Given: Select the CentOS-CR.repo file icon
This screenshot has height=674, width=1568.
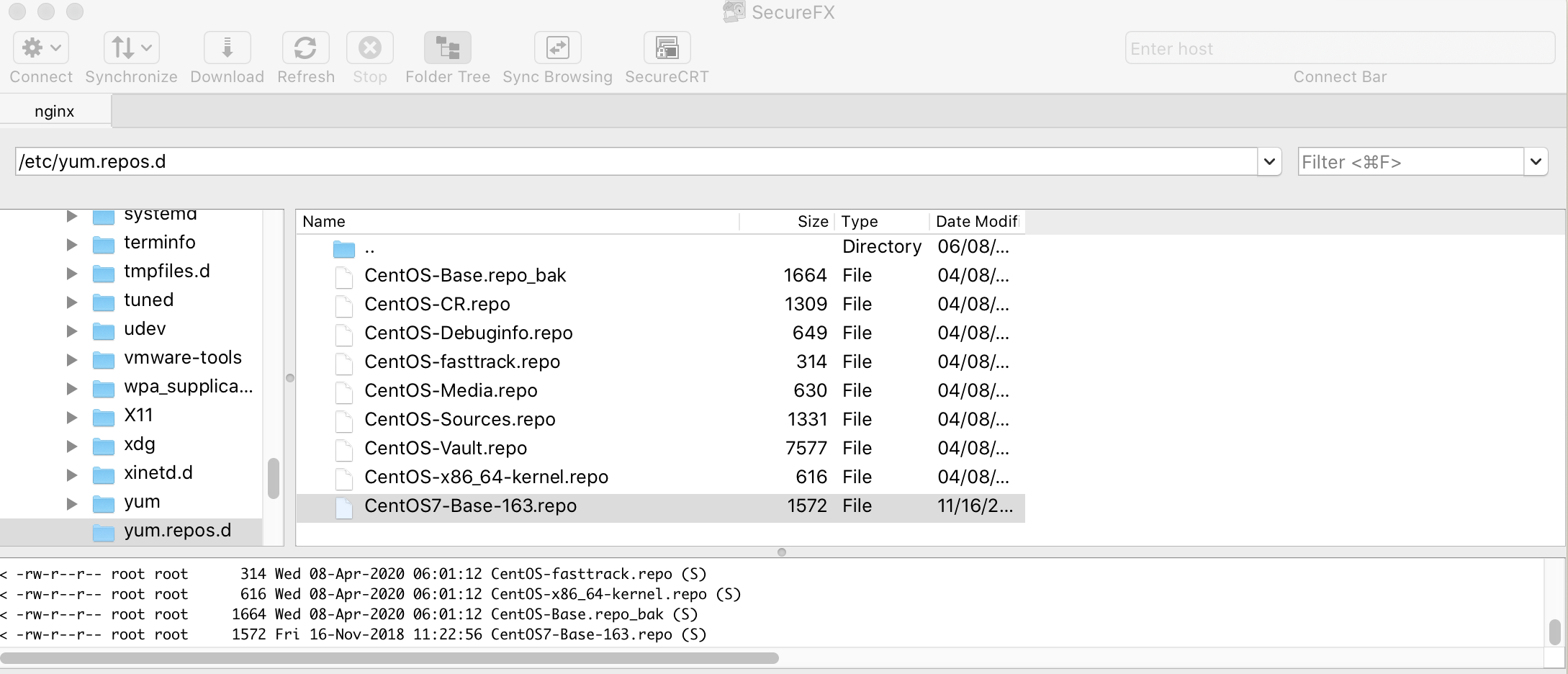Looking at the screenshot, I should coord(344,306).
